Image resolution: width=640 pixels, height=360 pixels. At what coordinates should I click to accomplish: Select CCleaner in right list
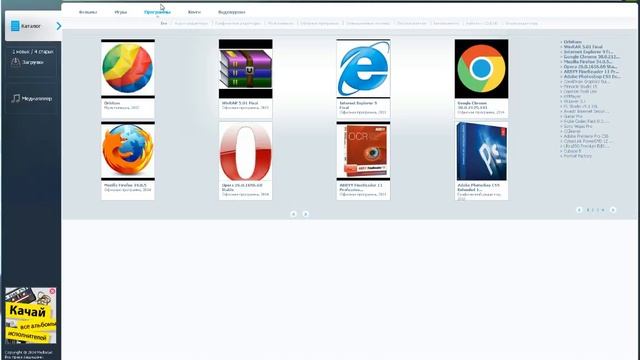(571, 131)
